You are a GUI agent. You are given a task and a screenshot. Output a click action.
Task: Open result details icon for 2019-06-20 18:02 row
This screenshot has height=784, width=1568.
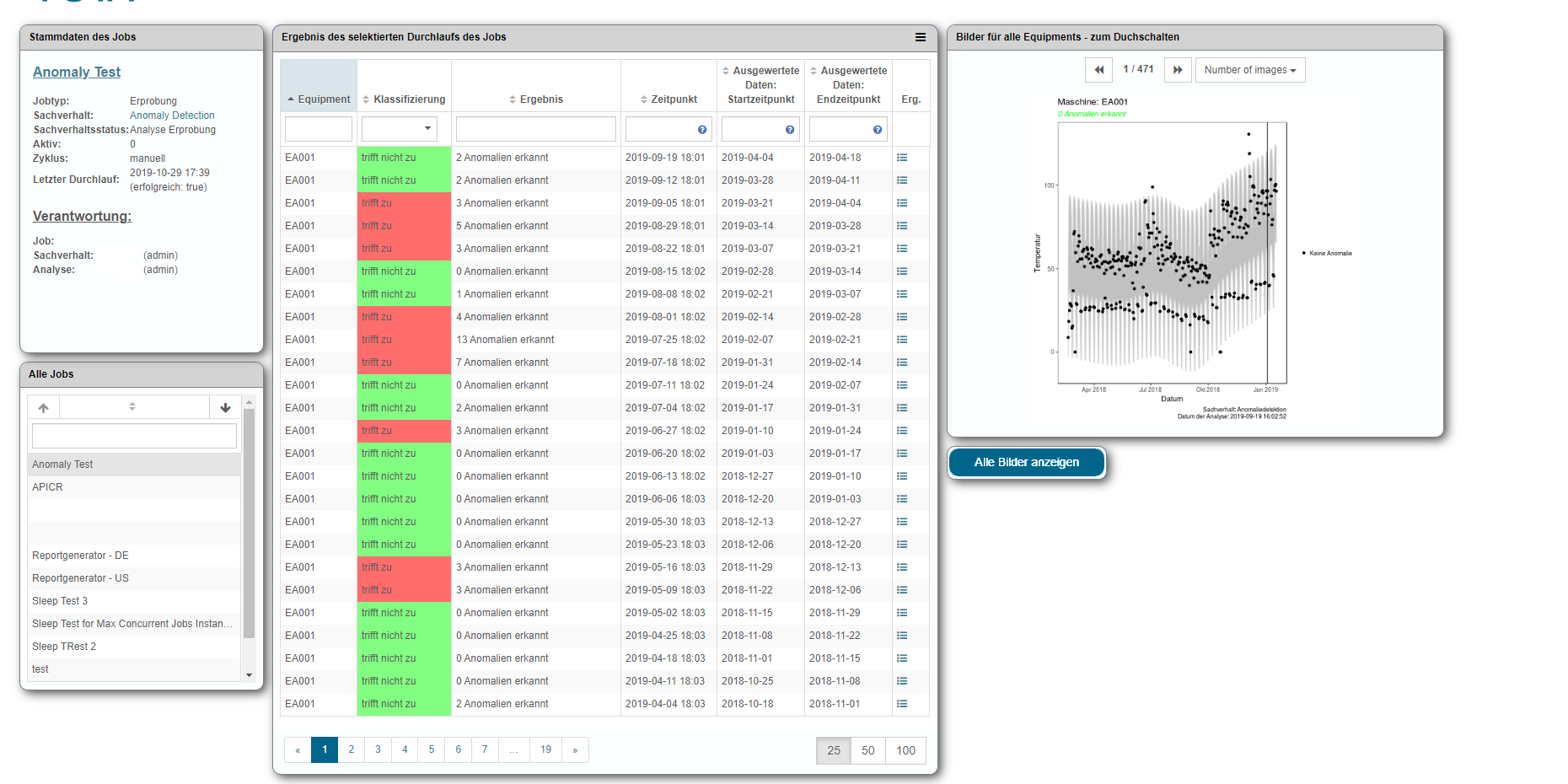[x=902, y=454]
